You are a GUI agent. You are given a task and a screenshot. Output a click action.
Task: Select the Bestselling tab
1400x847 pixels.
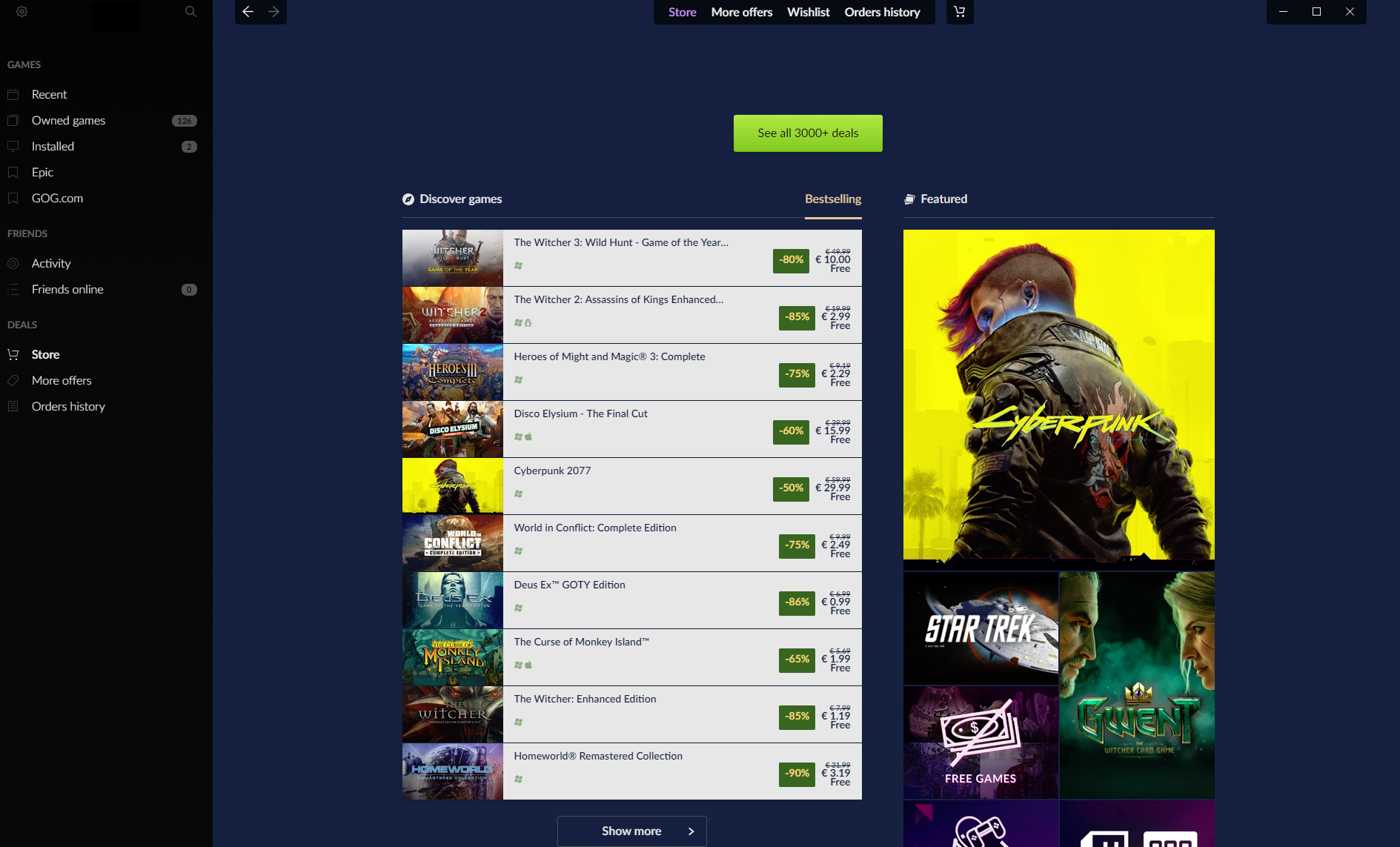(833, 199)
